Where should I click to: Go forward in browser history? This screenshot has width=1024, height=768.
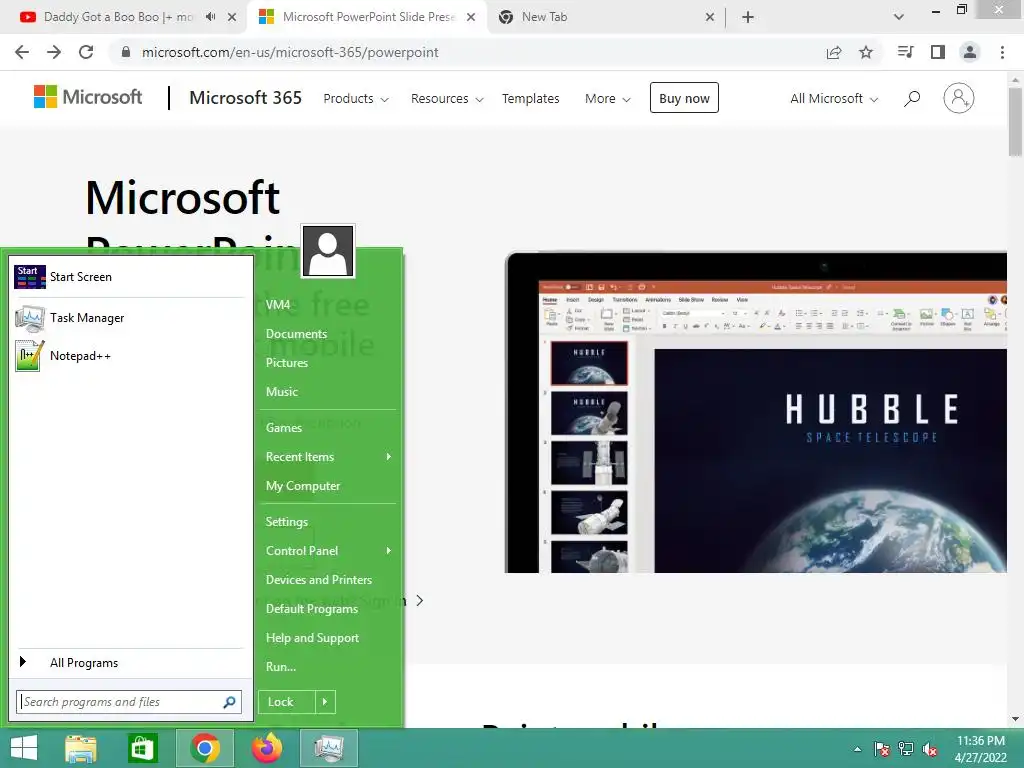point(54,52)
